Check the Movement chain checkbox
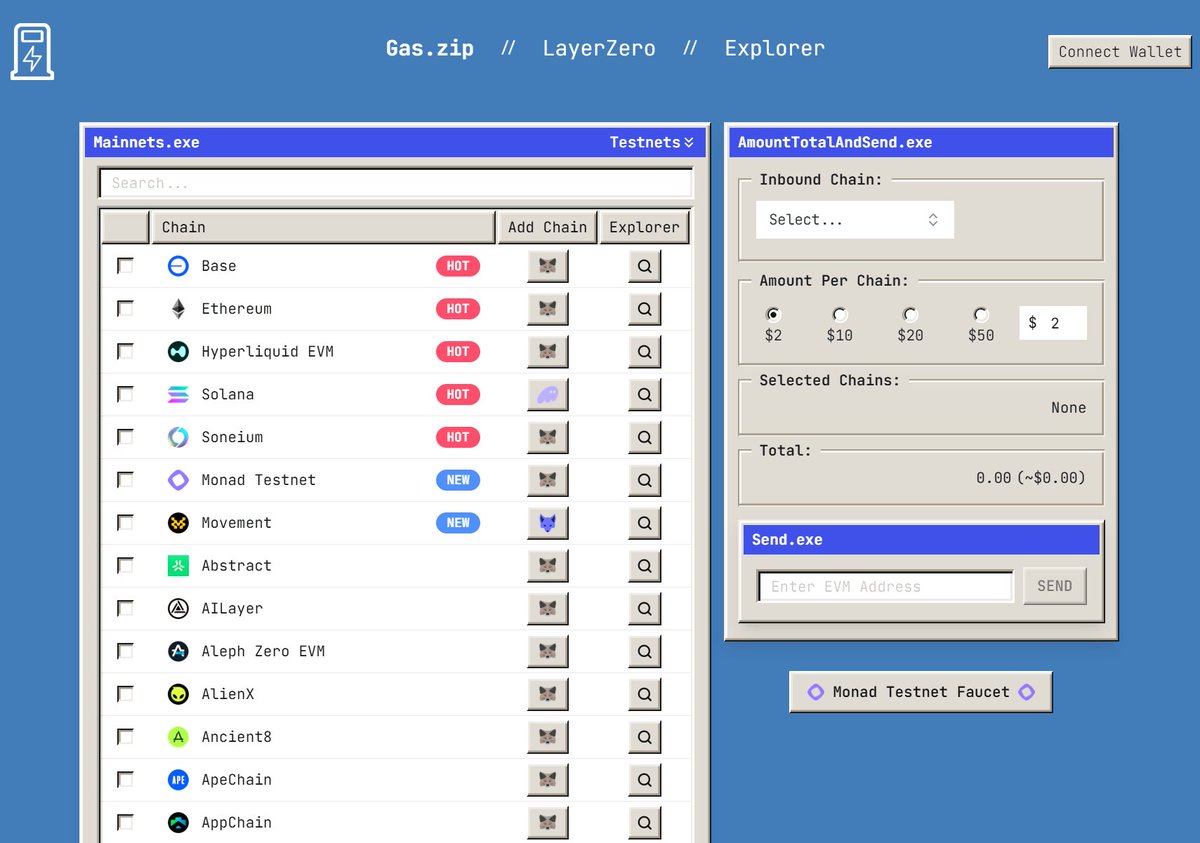This screenshot has height=843, width=1200. tap(125, 523)
